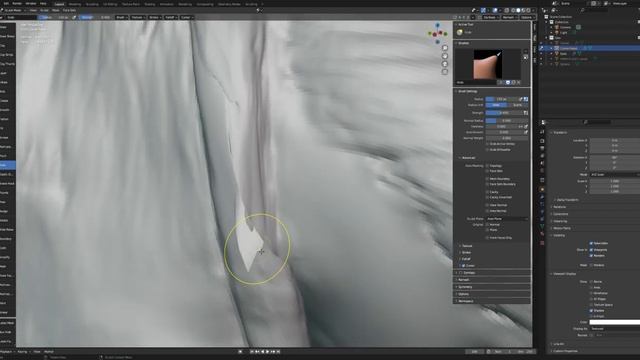The height and width of the screenshot is (360, 640).
Task: Open the Dyntopo popover in viewport header
Action: click(x=490, y=18)
